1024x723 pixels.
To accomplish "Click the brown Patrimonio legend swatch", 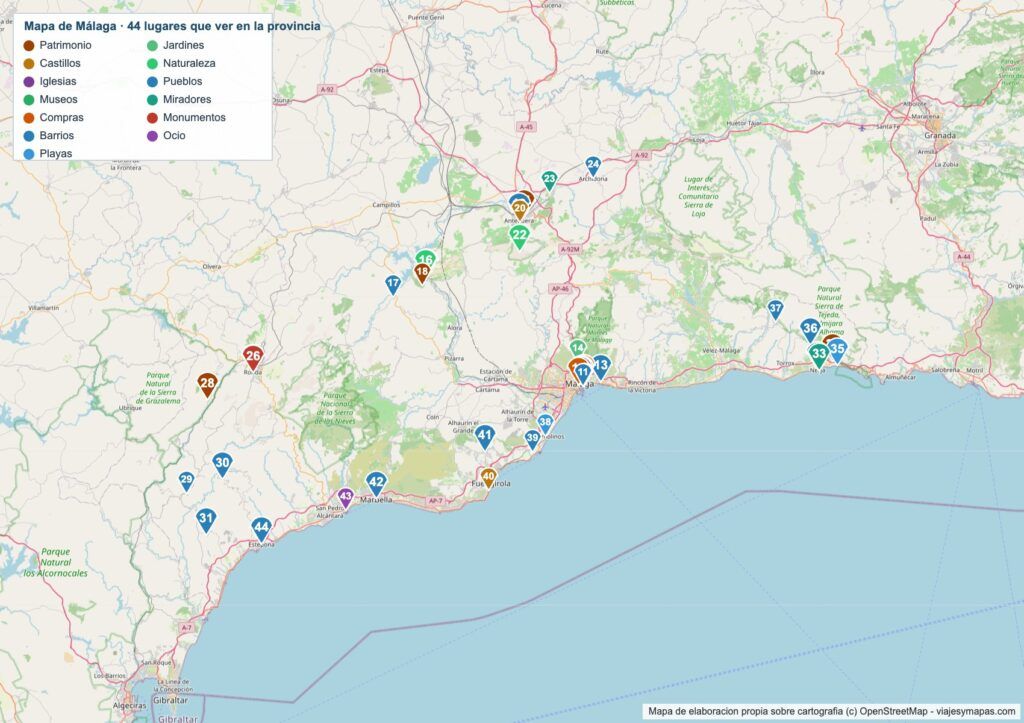I will [x=29, y=45].
